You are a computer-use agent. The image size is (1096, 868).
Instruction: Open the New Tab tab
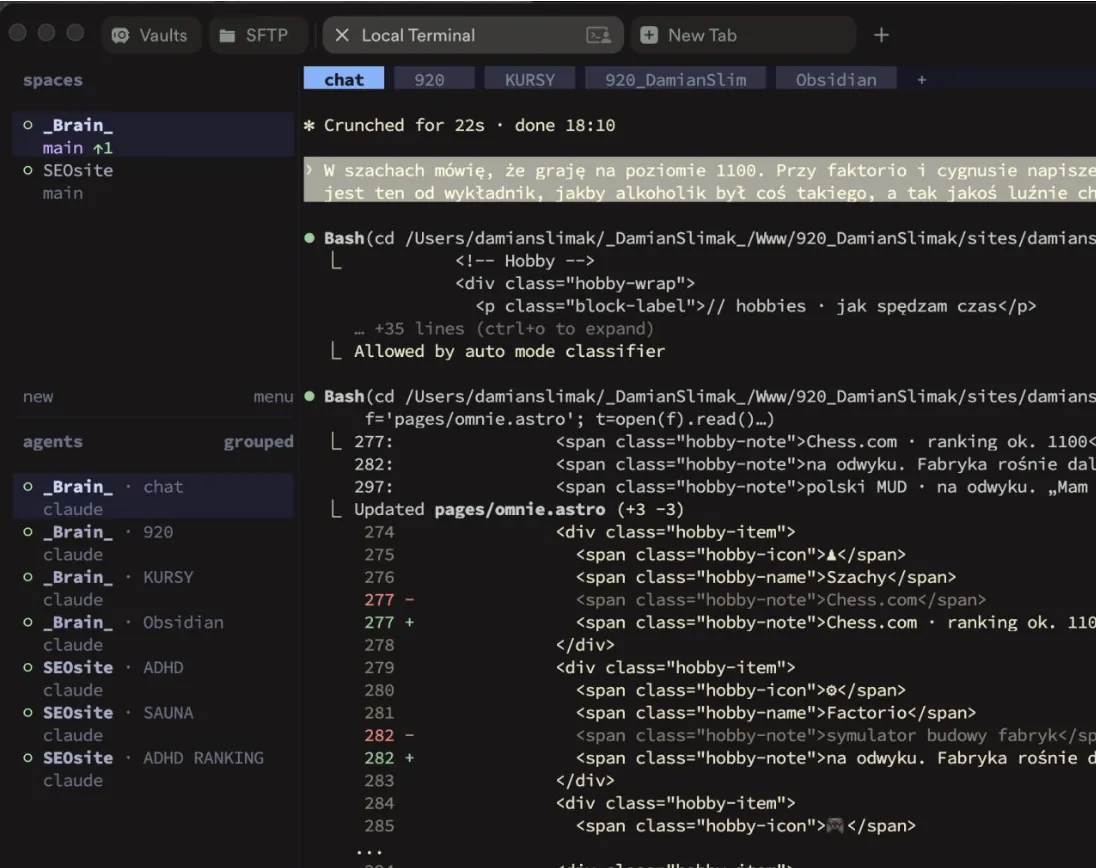743,35
